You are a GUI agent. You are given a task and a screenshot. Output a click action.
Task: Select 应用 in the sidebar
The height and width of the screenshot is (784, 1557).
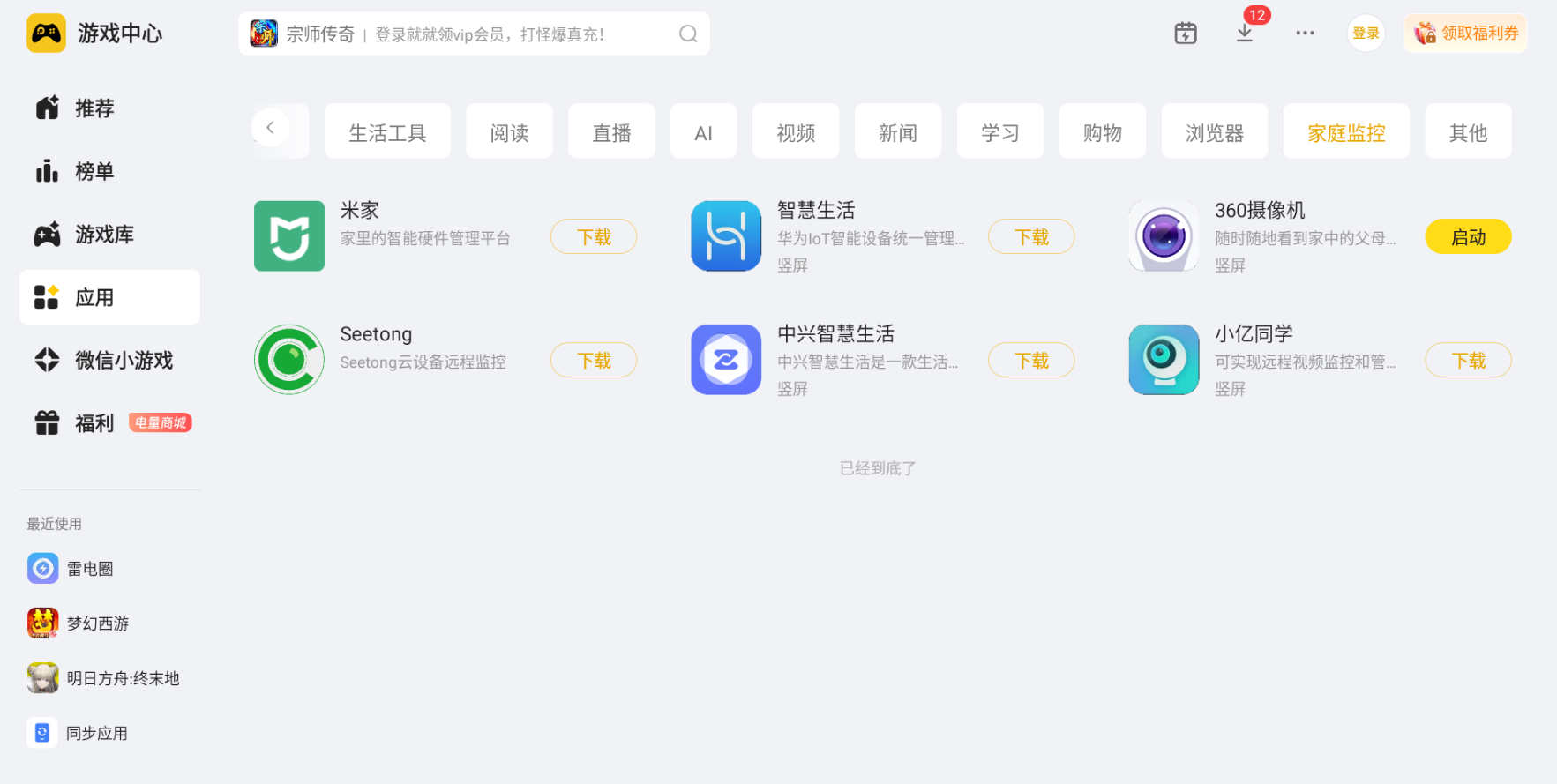pyautogui.click(x=109, y=297)
